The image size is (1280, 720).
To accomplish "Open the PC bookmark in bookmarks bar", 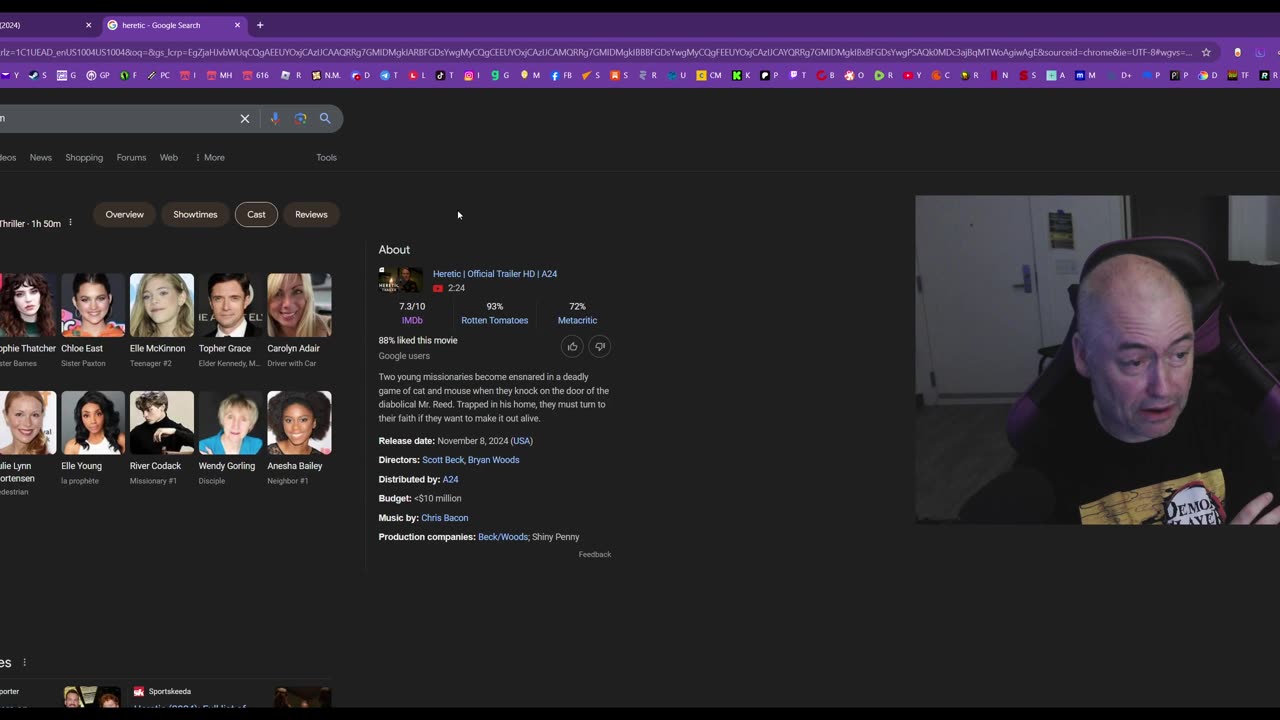I will click(159, 75).
